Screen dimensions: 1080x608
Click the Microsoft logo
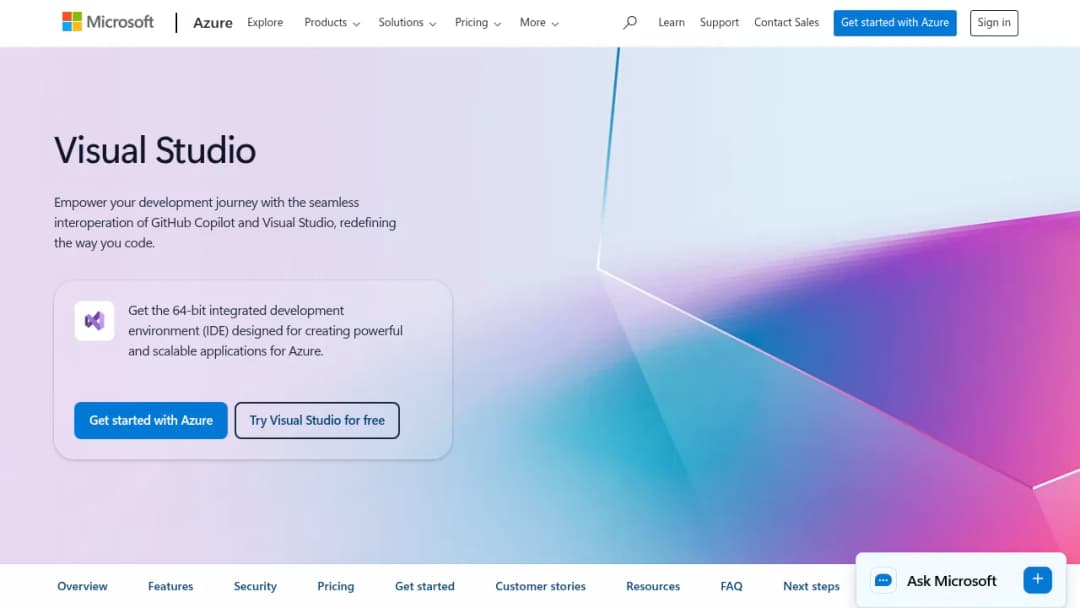(107, 22)
